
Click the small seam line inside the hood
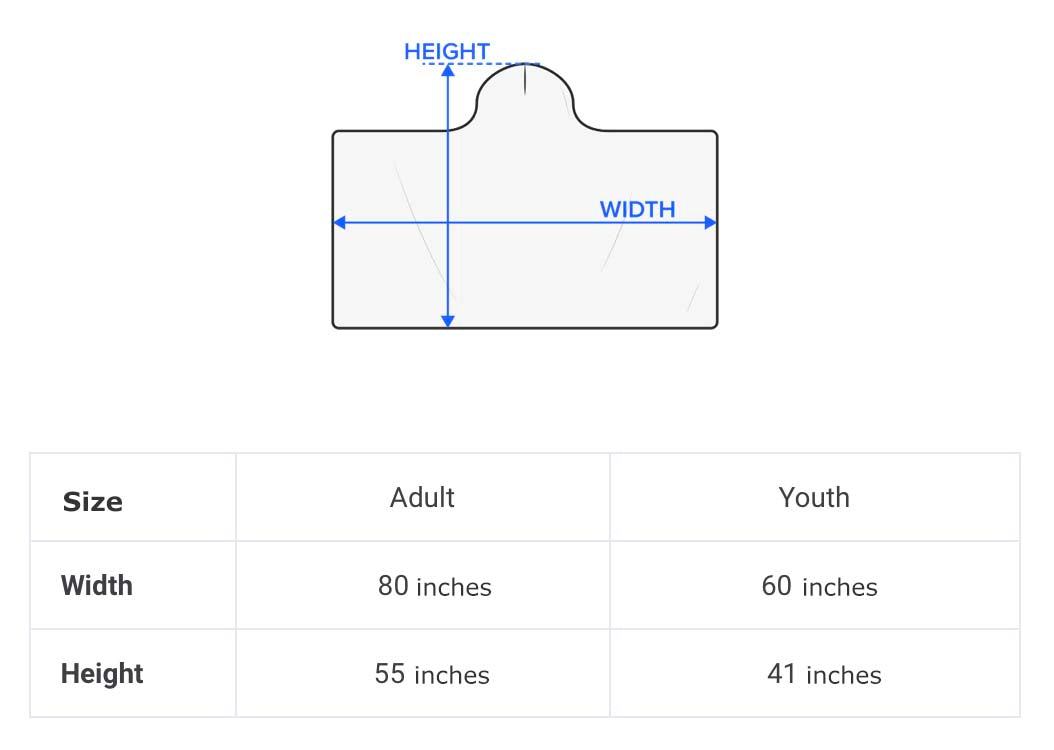click(525, 79)
